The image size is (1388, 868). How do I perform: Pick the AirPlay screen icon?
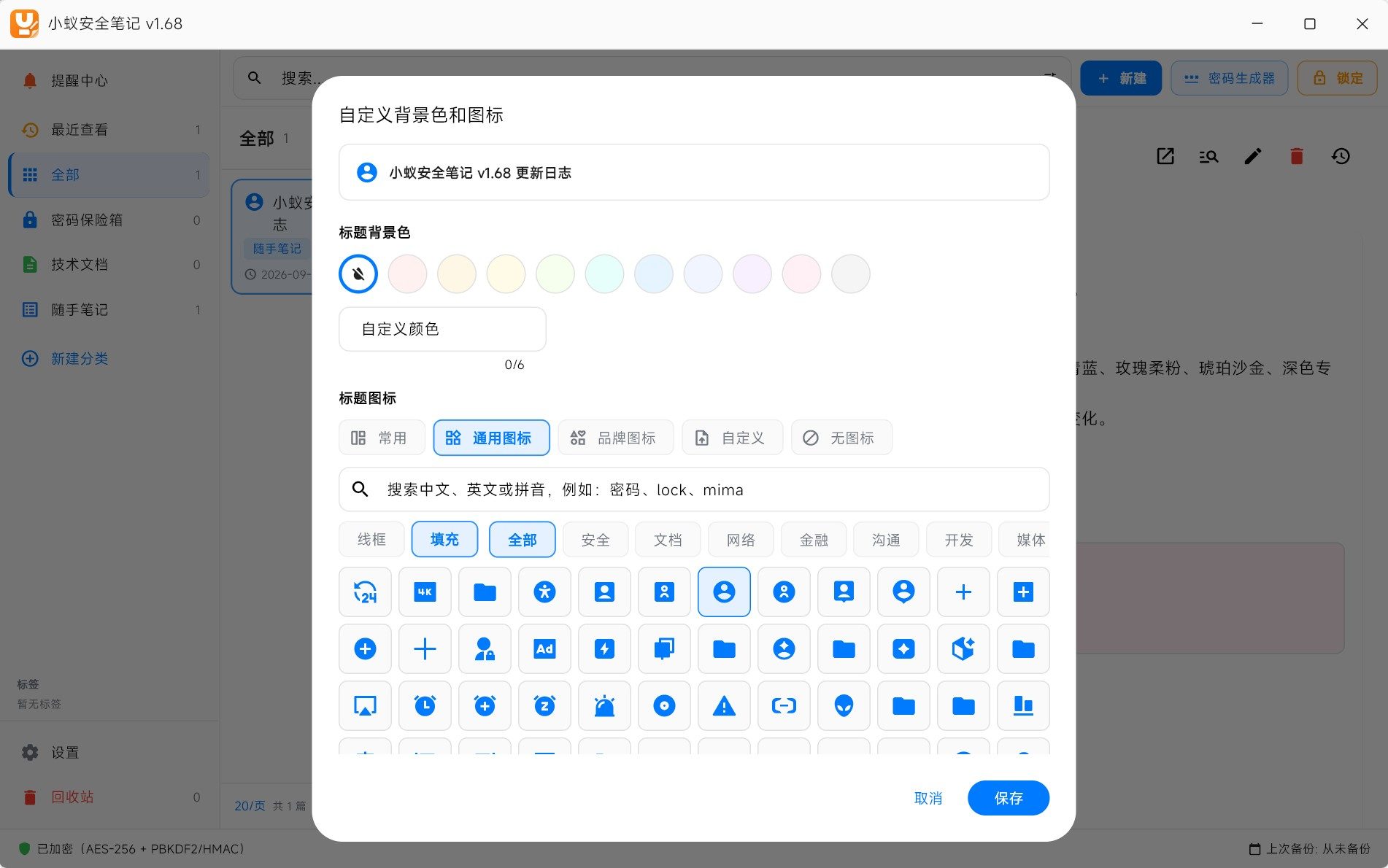pos(365,705)
